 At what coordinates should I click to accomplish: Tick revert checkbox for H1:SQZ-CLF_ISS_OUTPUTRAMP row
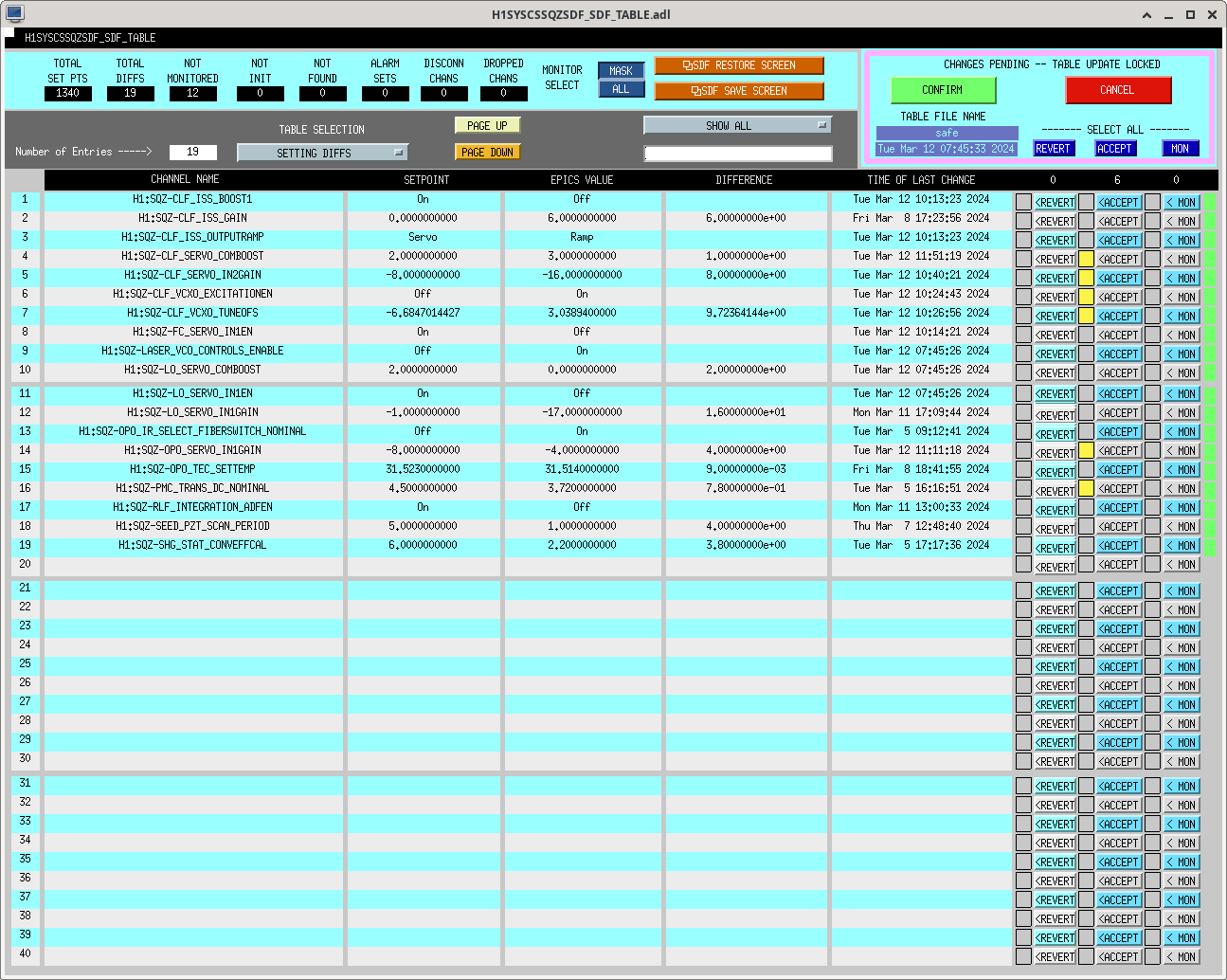coord(1023,240)
